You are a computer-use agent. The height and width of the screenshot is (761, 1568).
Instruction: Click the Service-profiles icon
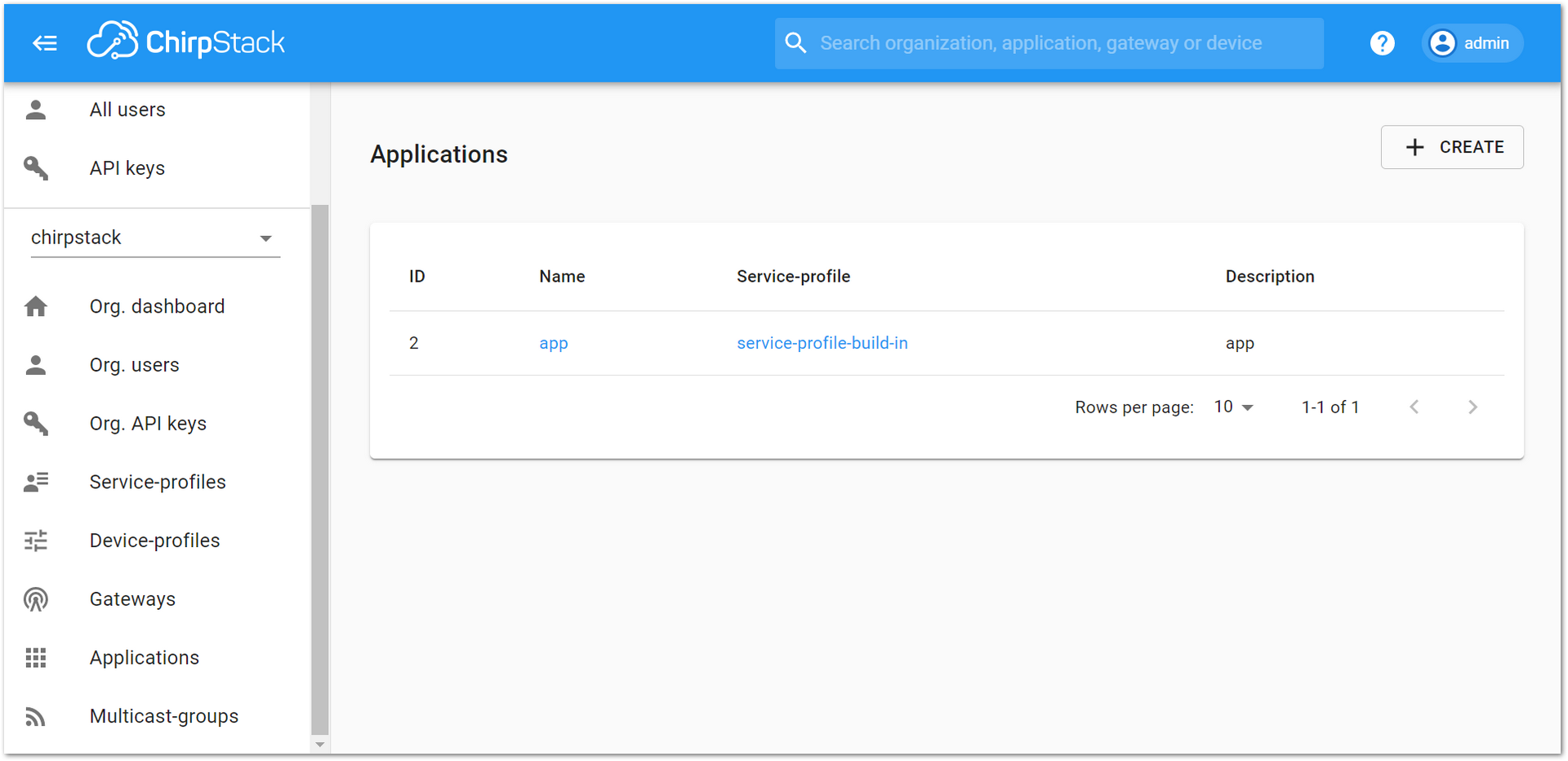coord(36,483)
